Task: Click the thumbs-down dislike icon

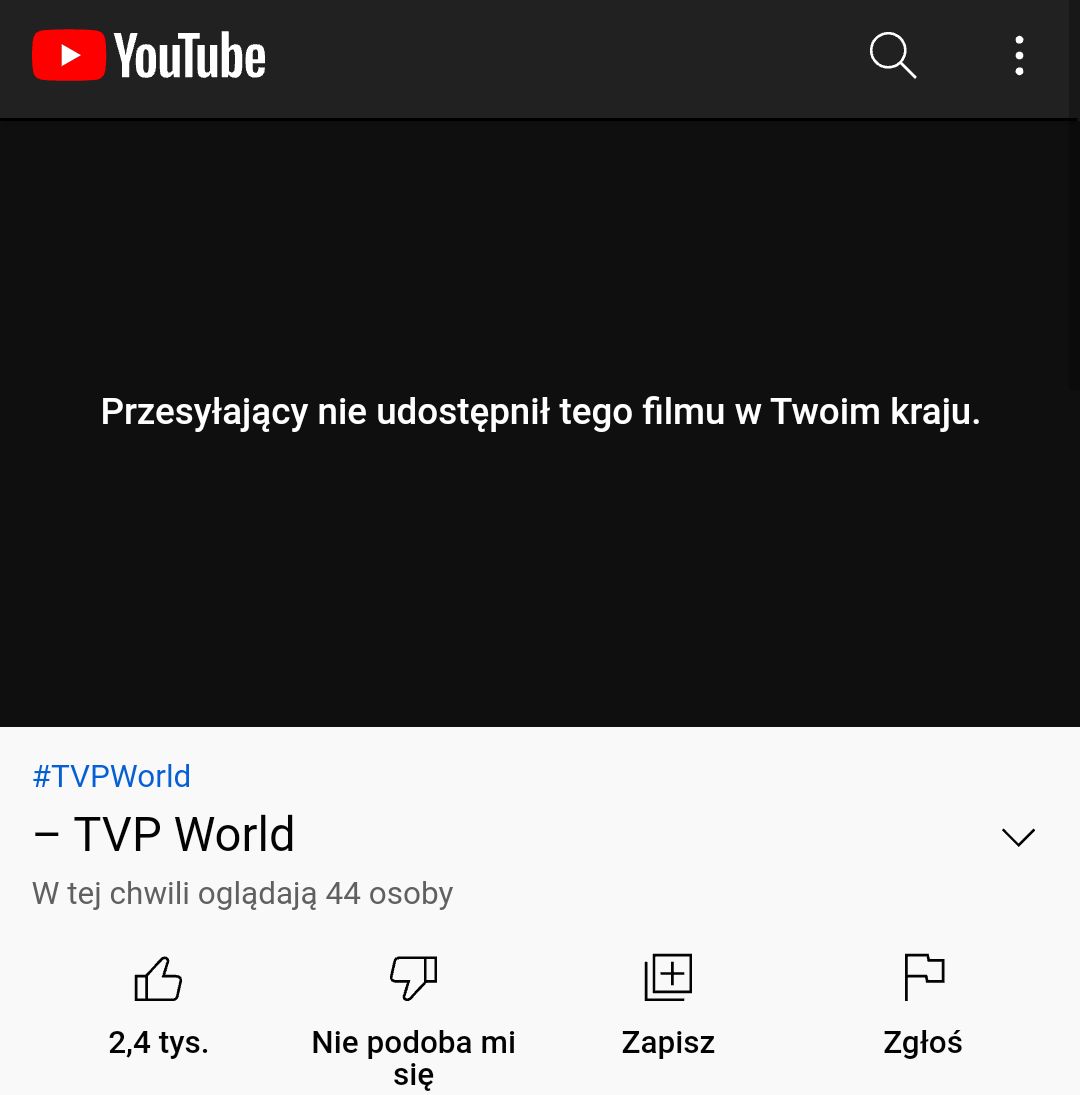Action: tap(413, 978)
